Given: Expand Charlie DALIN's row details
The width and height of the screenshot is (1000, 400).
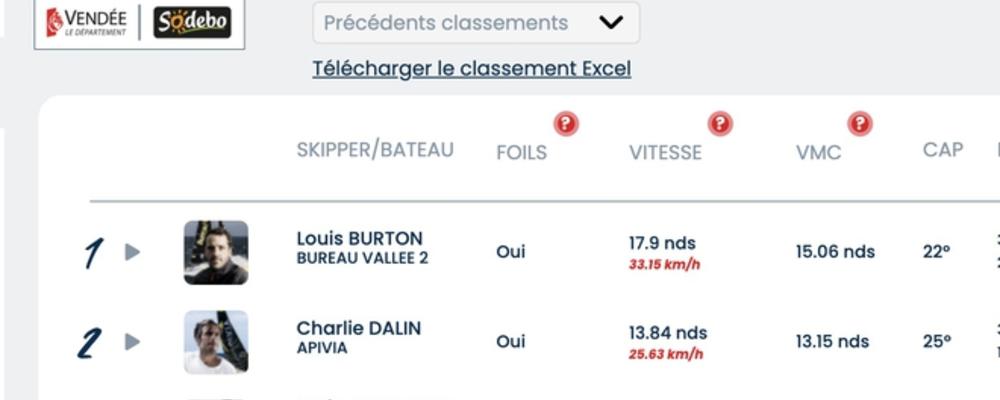Looking at the screenshot, I should (132, 342).
